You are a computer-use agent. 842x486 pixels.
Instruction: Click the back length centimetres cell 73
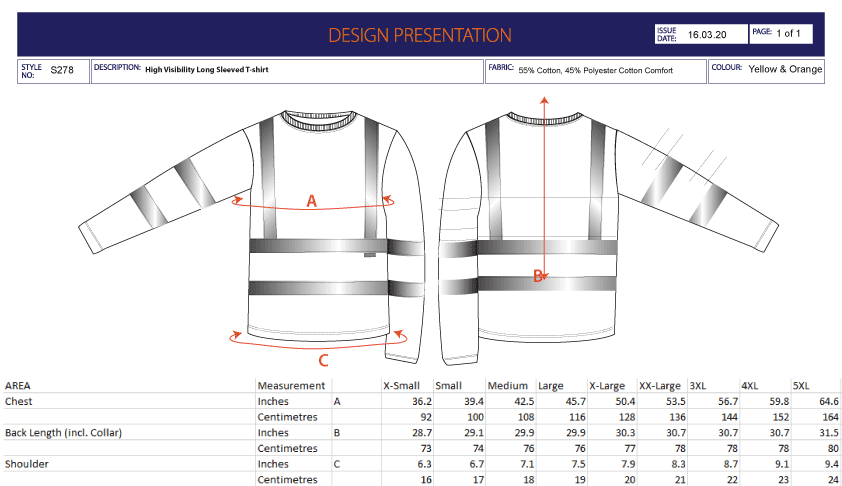pos(426,448)
